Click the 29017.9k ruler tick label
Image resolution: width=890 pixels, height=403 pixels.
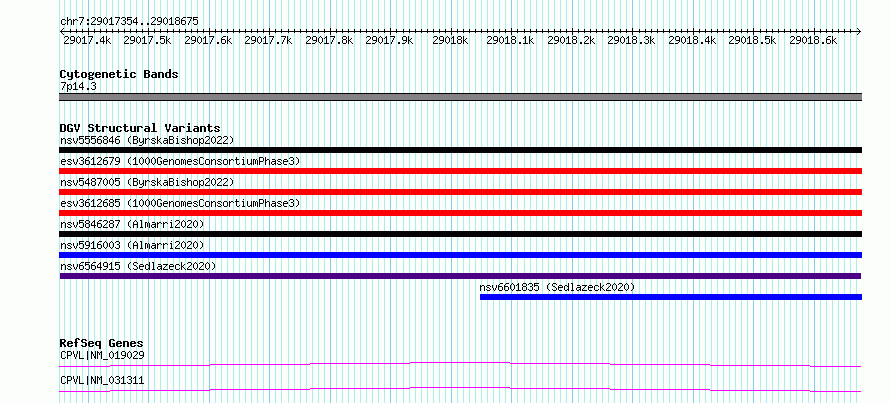(389, 40)
